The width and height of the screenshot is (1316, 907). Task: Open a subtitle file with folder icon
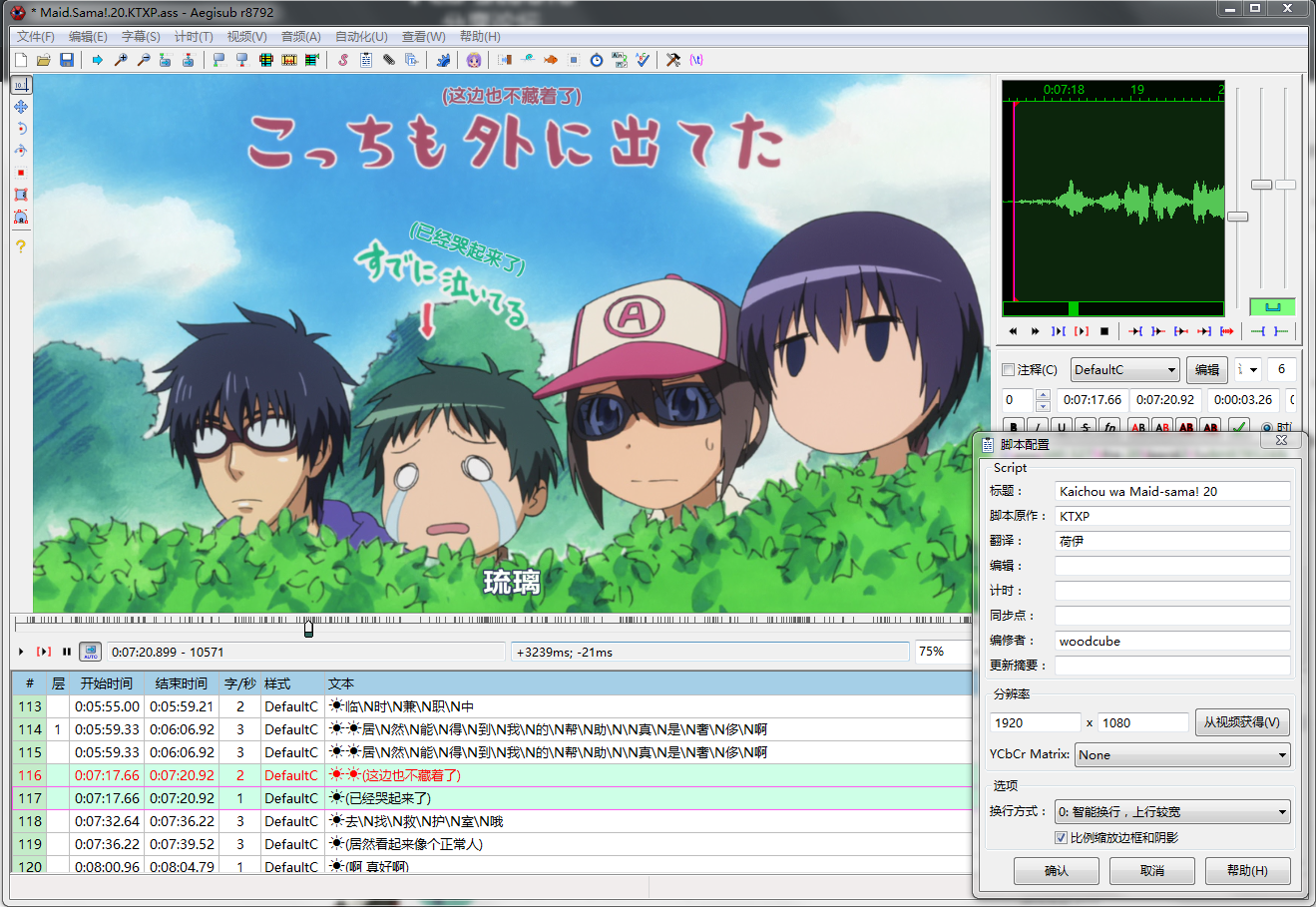(x=44, y=60)
